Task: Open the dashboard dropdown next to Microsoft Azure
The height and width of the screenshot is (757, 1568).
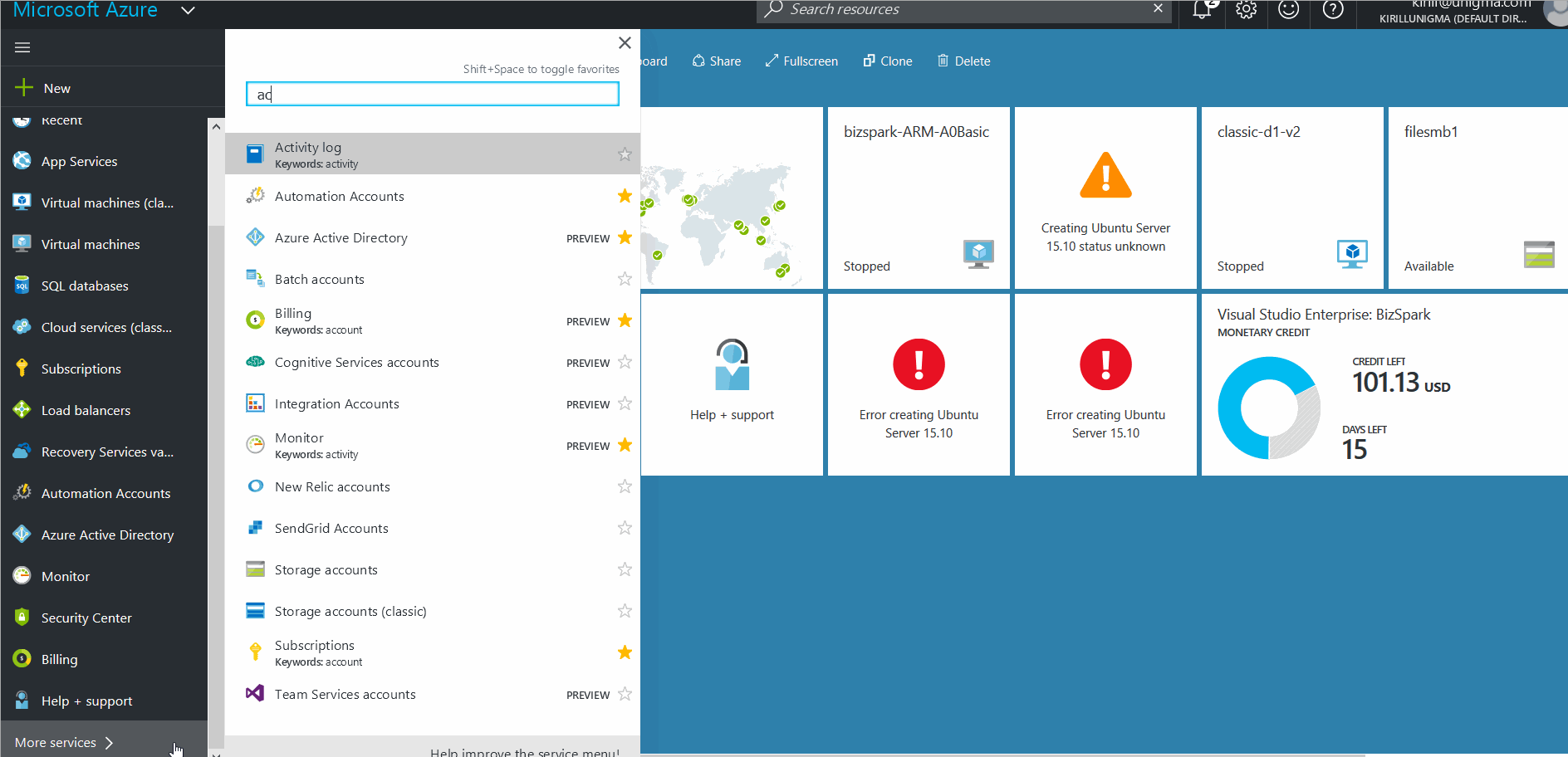Action: tap(188, 11)
